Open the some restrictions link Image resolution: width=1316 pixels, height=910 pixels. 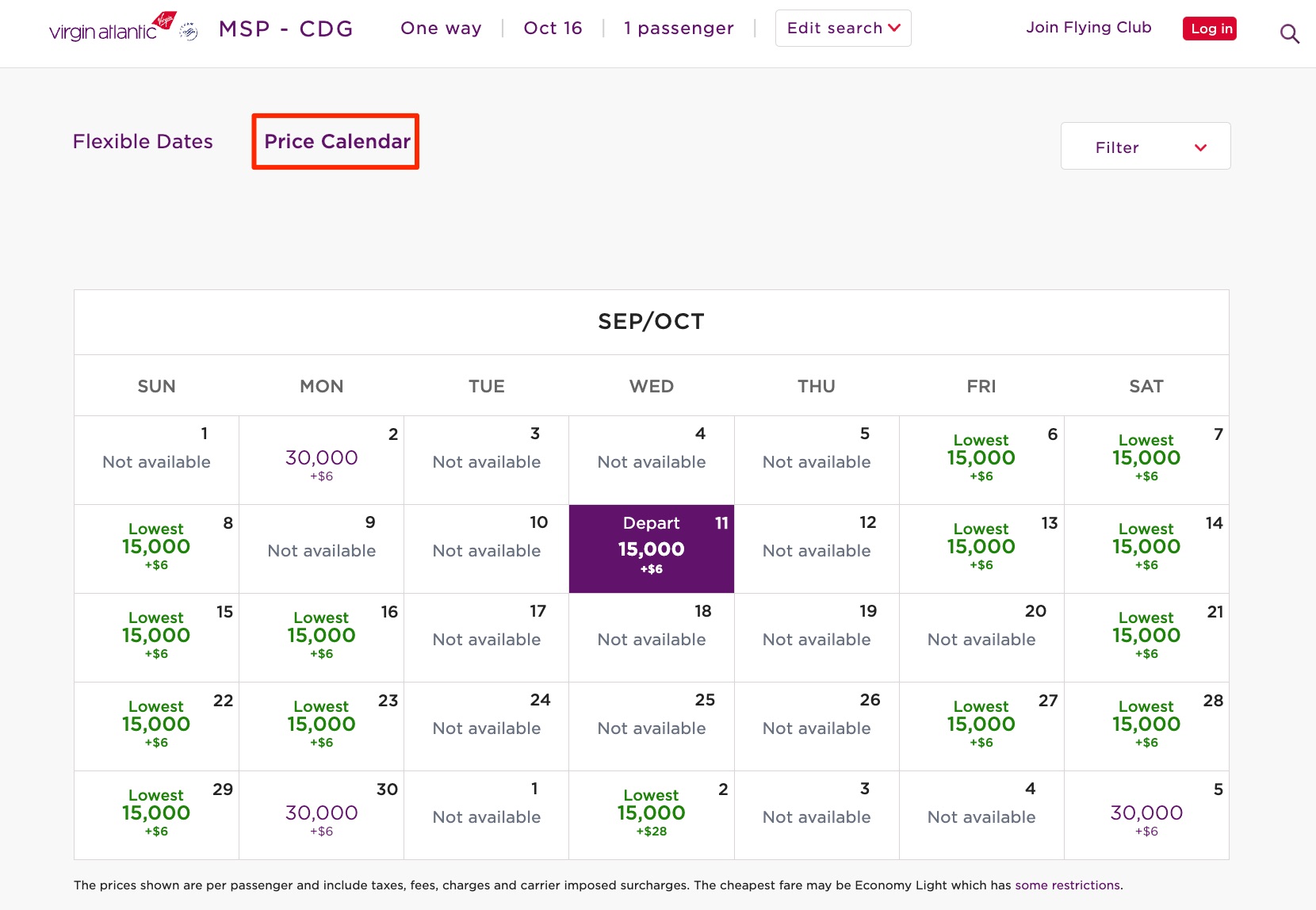point(1067,885)
